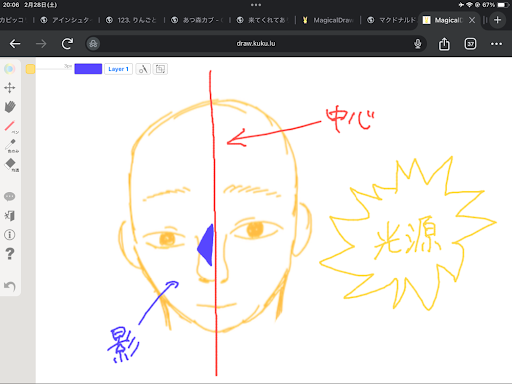Select the Move (four-arrow) tool

[9, 88]
